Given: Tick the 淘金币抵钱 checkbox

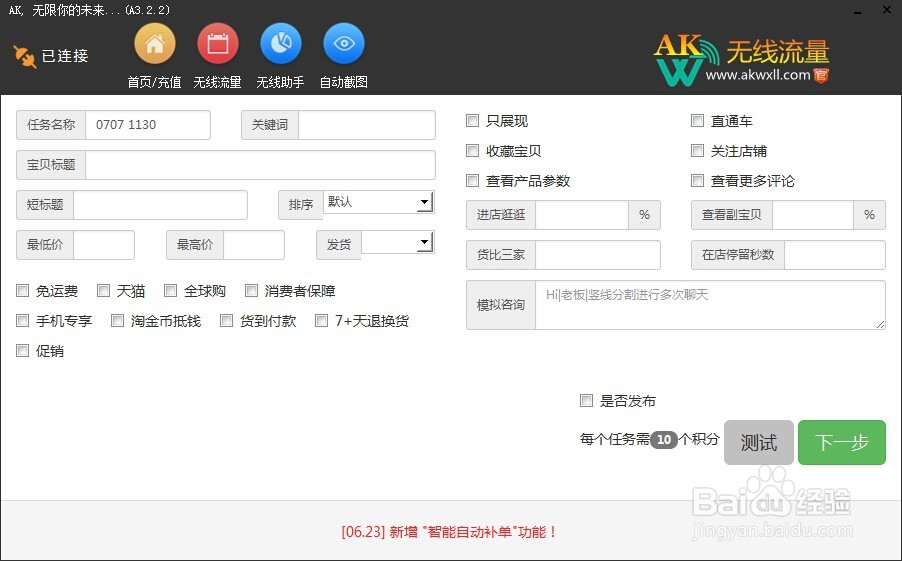Looking at the screenshot, I should 117,320.
